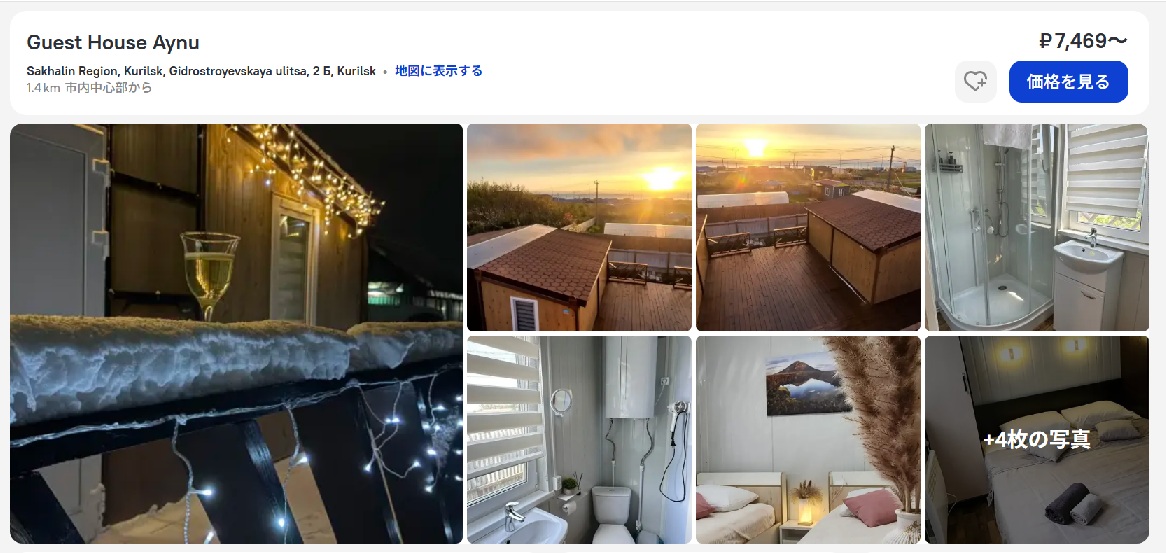This screenshot has width=1166, height=553.
Task: Open the toilet and water heater photo
Action: click(579, 439)
